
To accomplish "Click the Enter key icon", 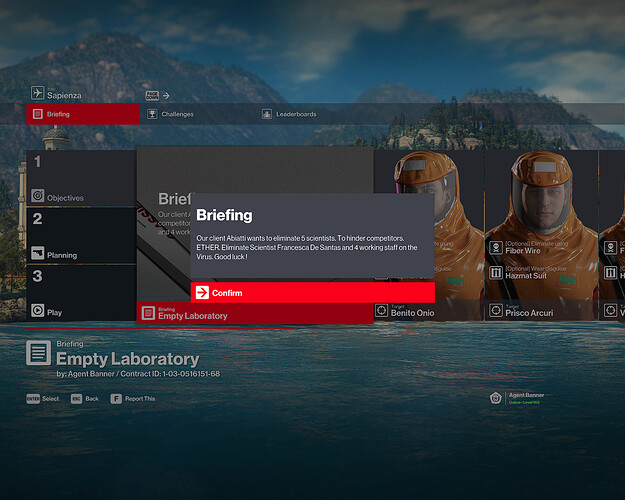I will [x=33, y=399].
